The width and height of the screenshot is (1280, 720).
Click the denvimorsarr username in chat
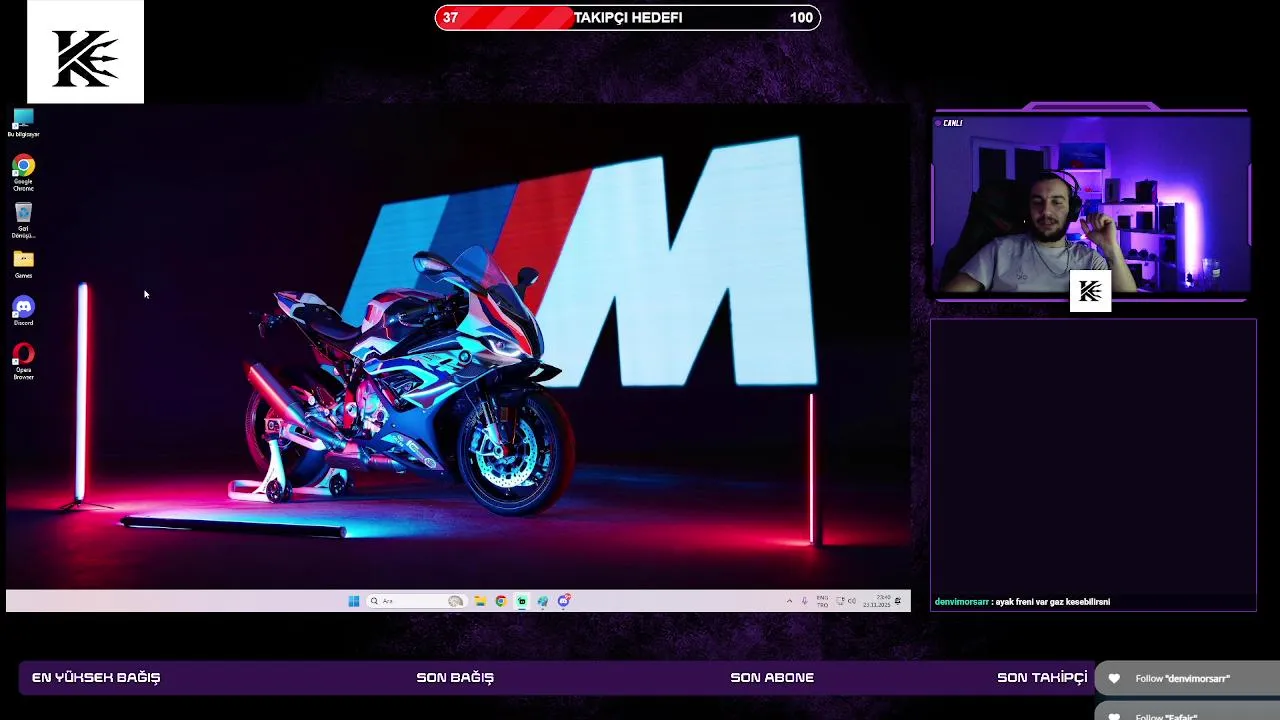click(961, 602)
